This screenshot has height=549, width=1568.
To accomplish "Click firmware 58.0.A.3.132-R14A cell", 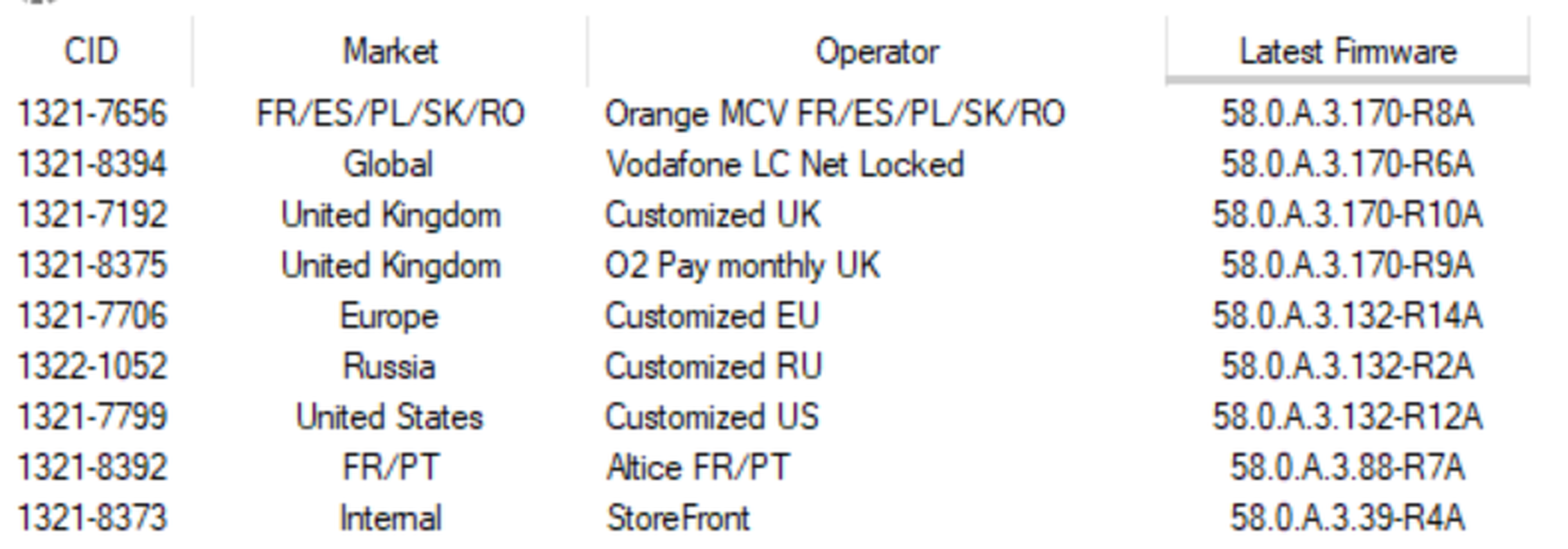I will click(1347, 316).
